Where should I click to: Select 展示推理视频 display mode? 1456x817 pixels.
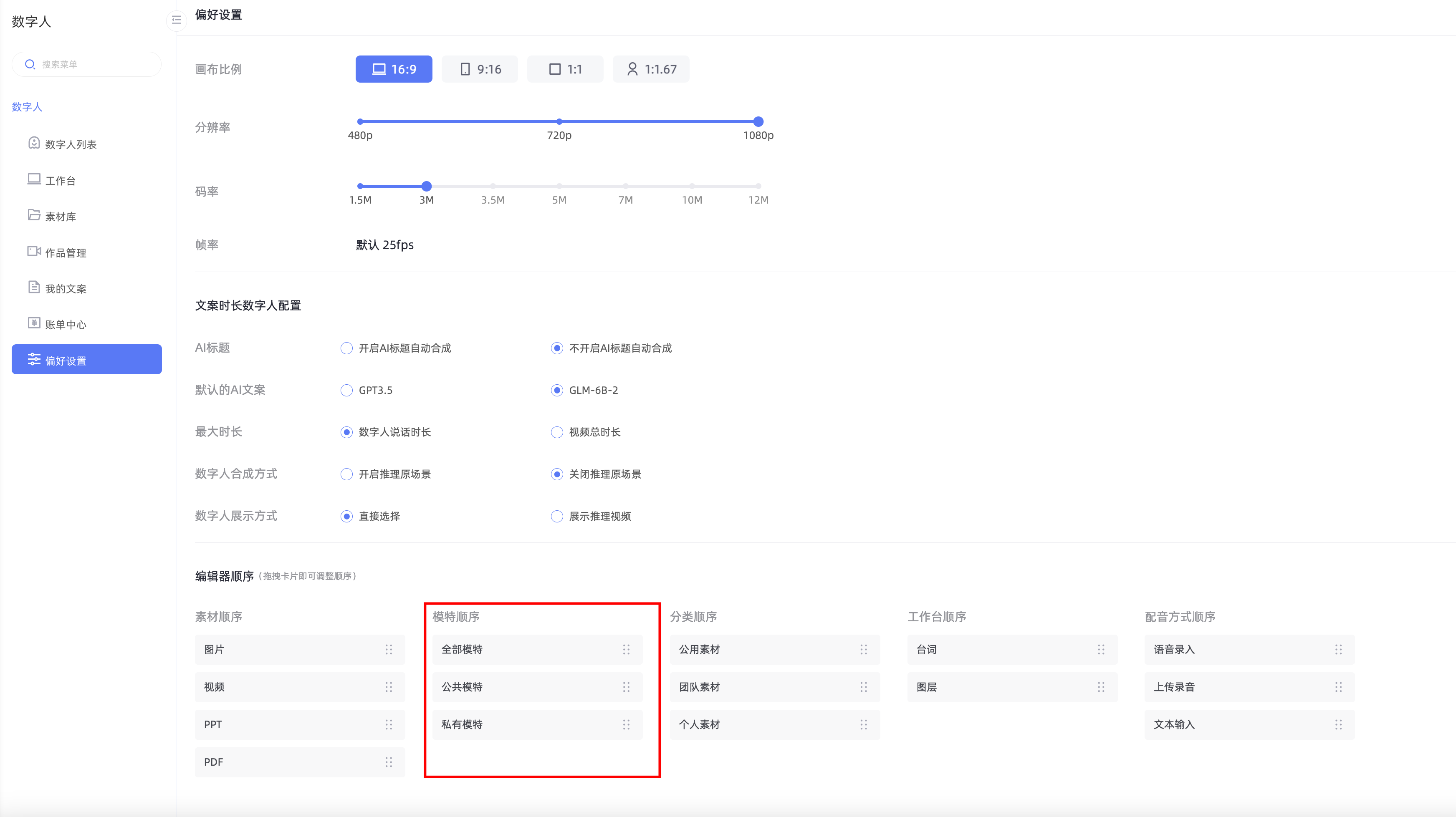click(557, 517)
